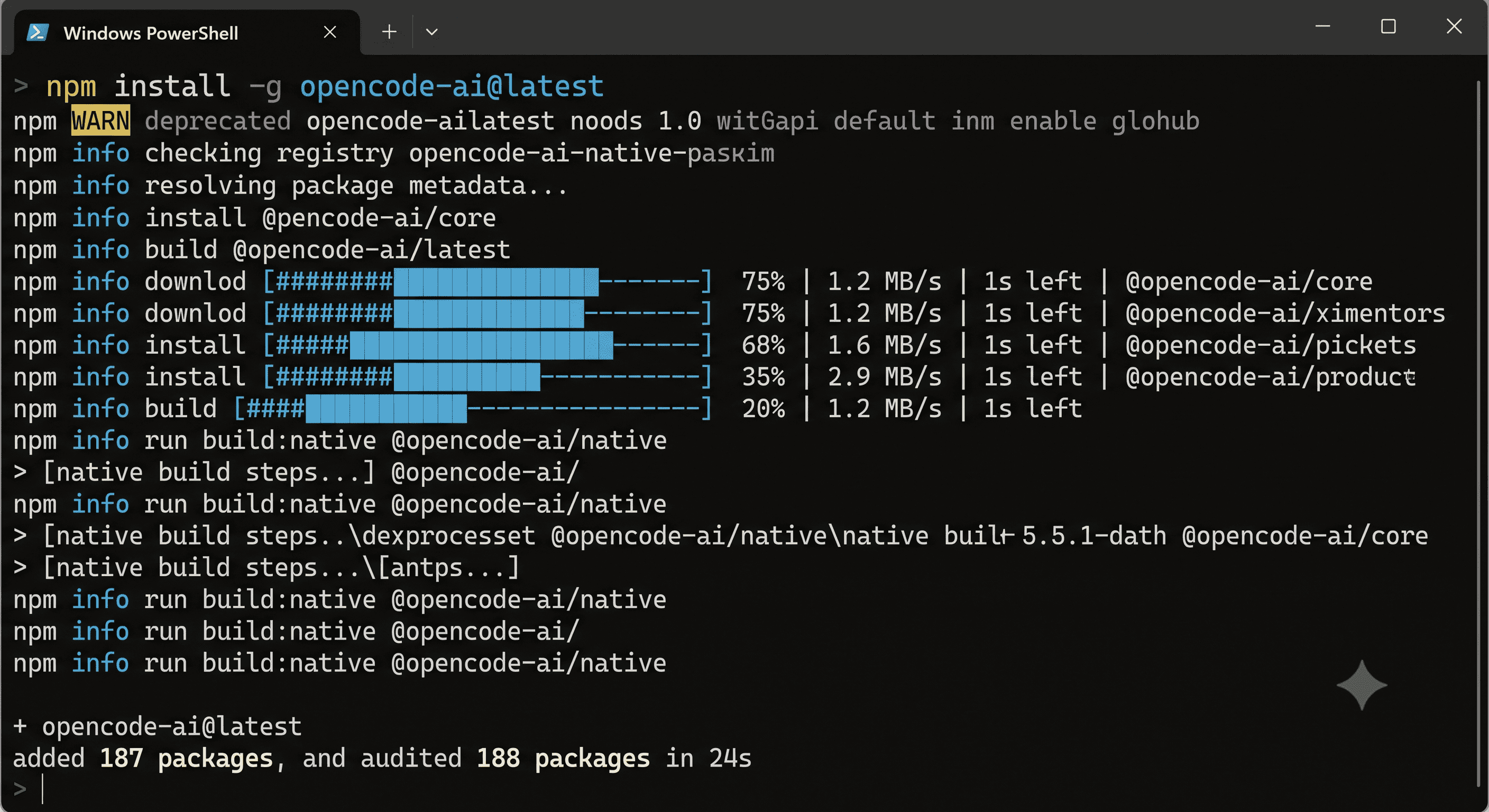Click the PowerShell icon in the tab

point(38,32)
